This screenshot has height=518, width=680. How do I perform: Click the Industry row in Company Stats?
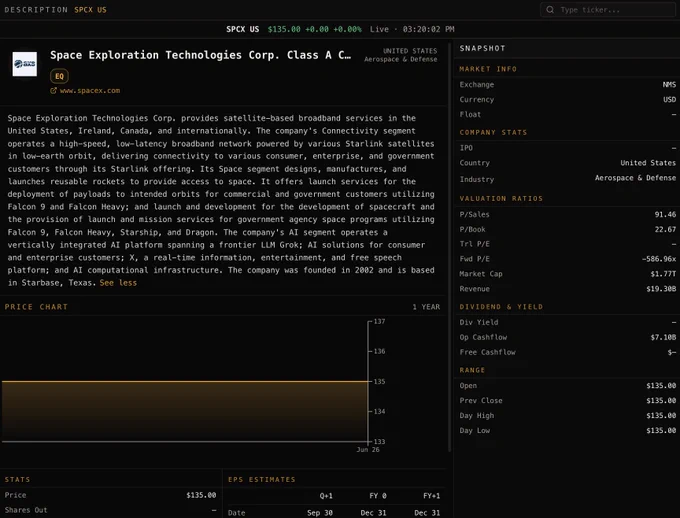coord(567,179)
